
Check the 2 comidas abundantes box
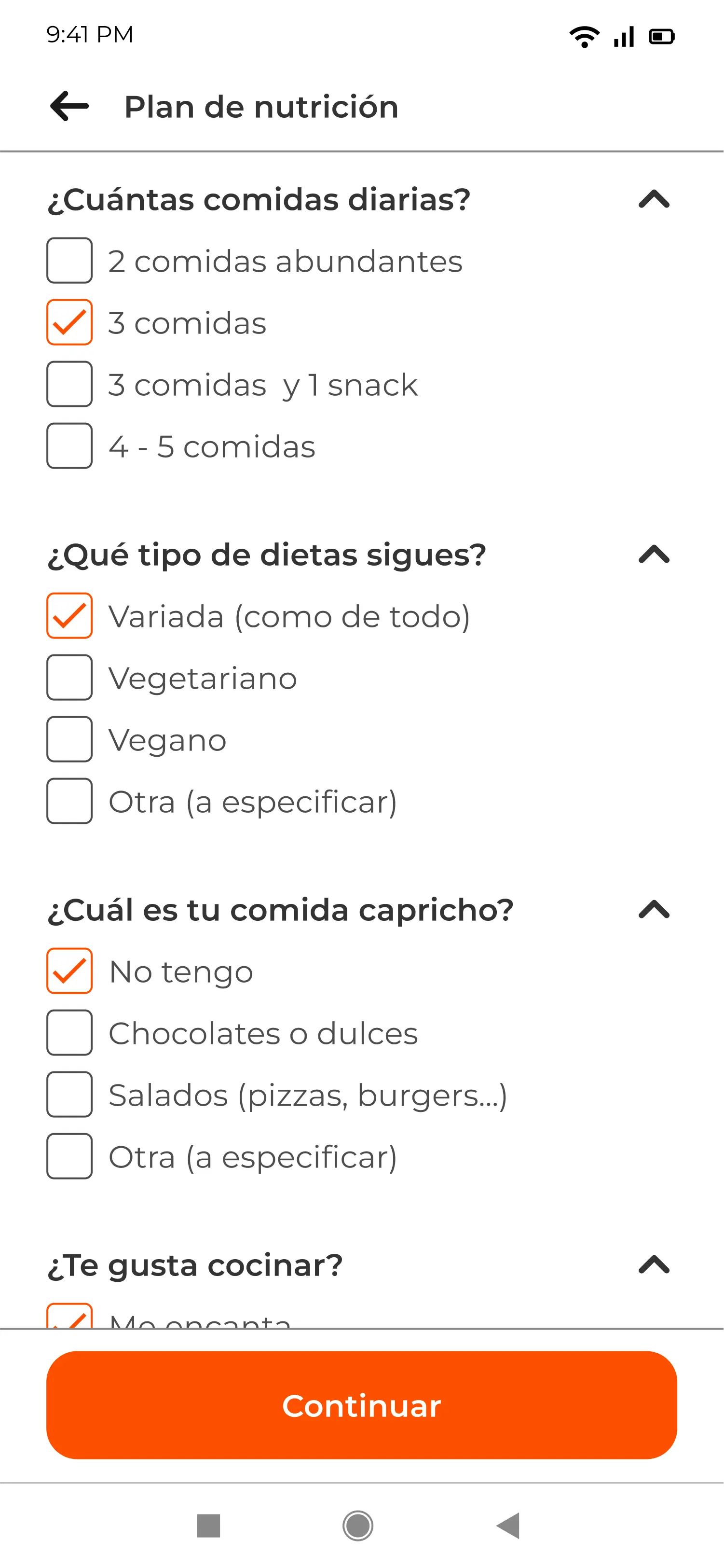[x=69, y=261]
